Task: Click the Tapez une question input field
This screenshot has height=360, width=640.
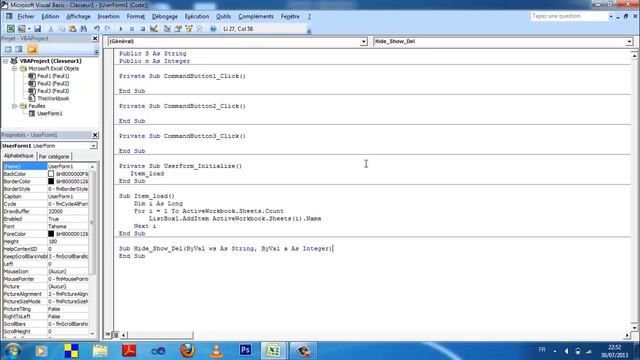Action: pyautogui.click(x=569, y=16)
